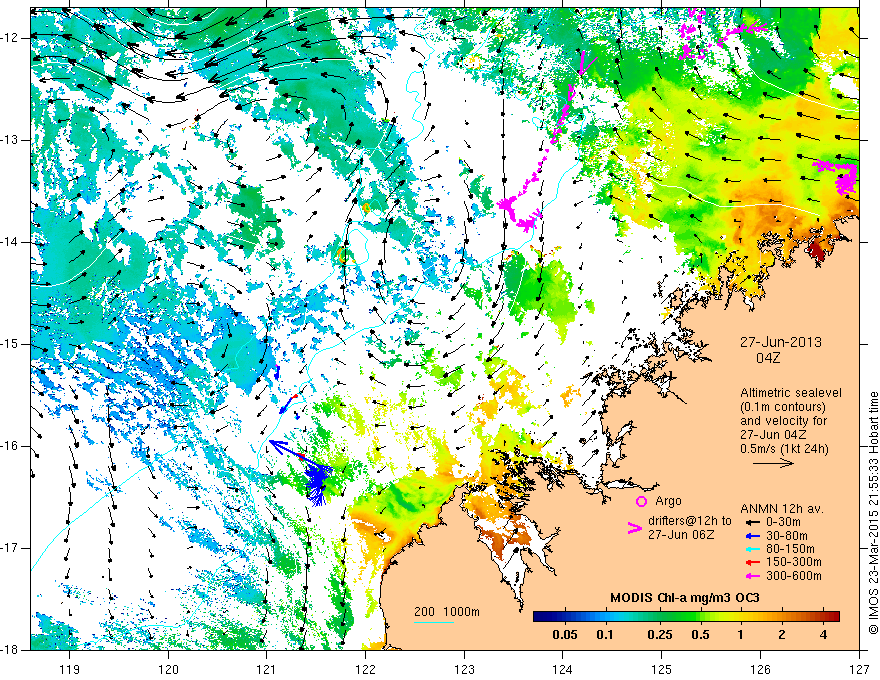
Task: Click longitude axis label 127
Action: [x=859, y=670]
